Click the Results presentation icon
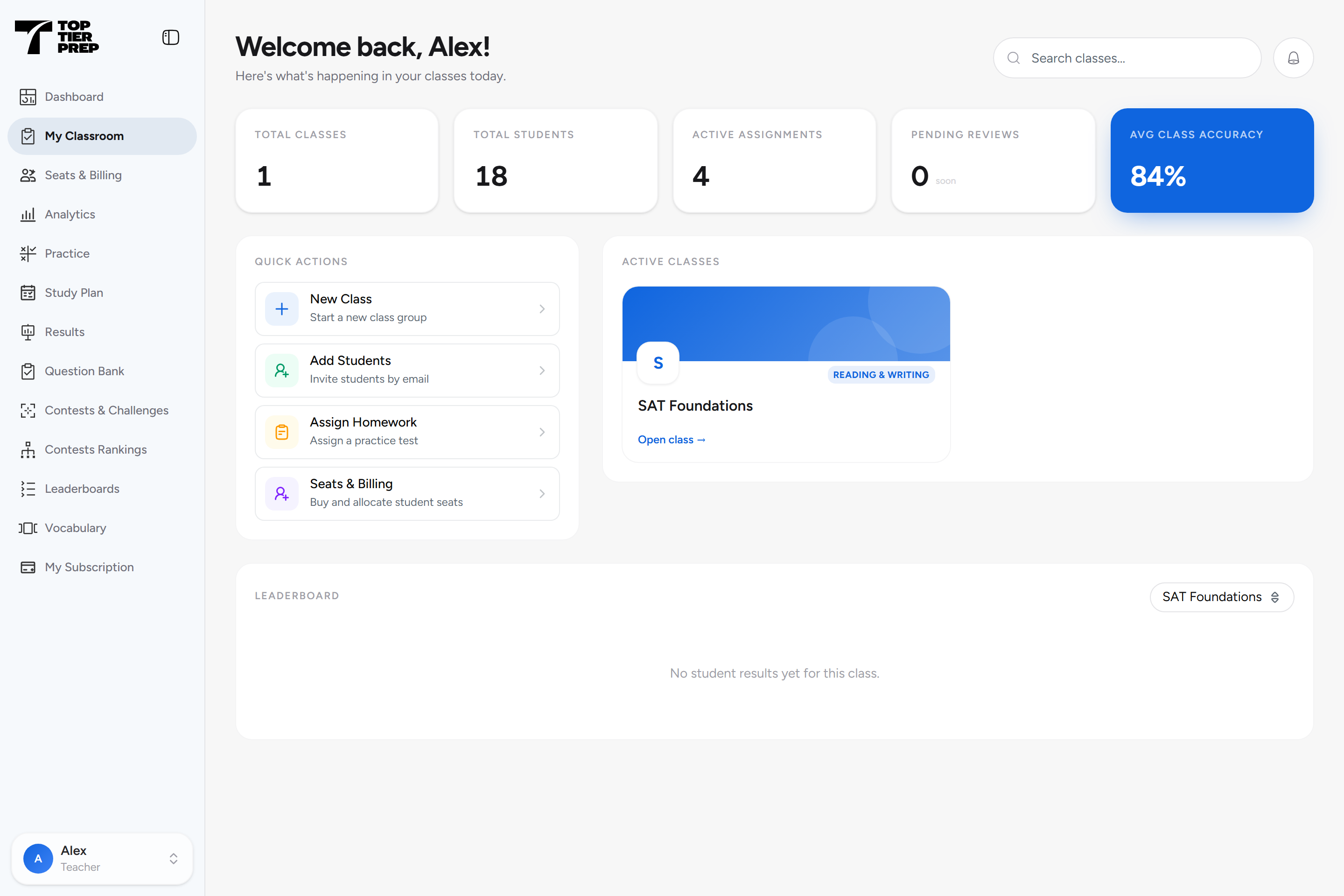This screenshot has height=896, width=1344. [x=28, y=332]
